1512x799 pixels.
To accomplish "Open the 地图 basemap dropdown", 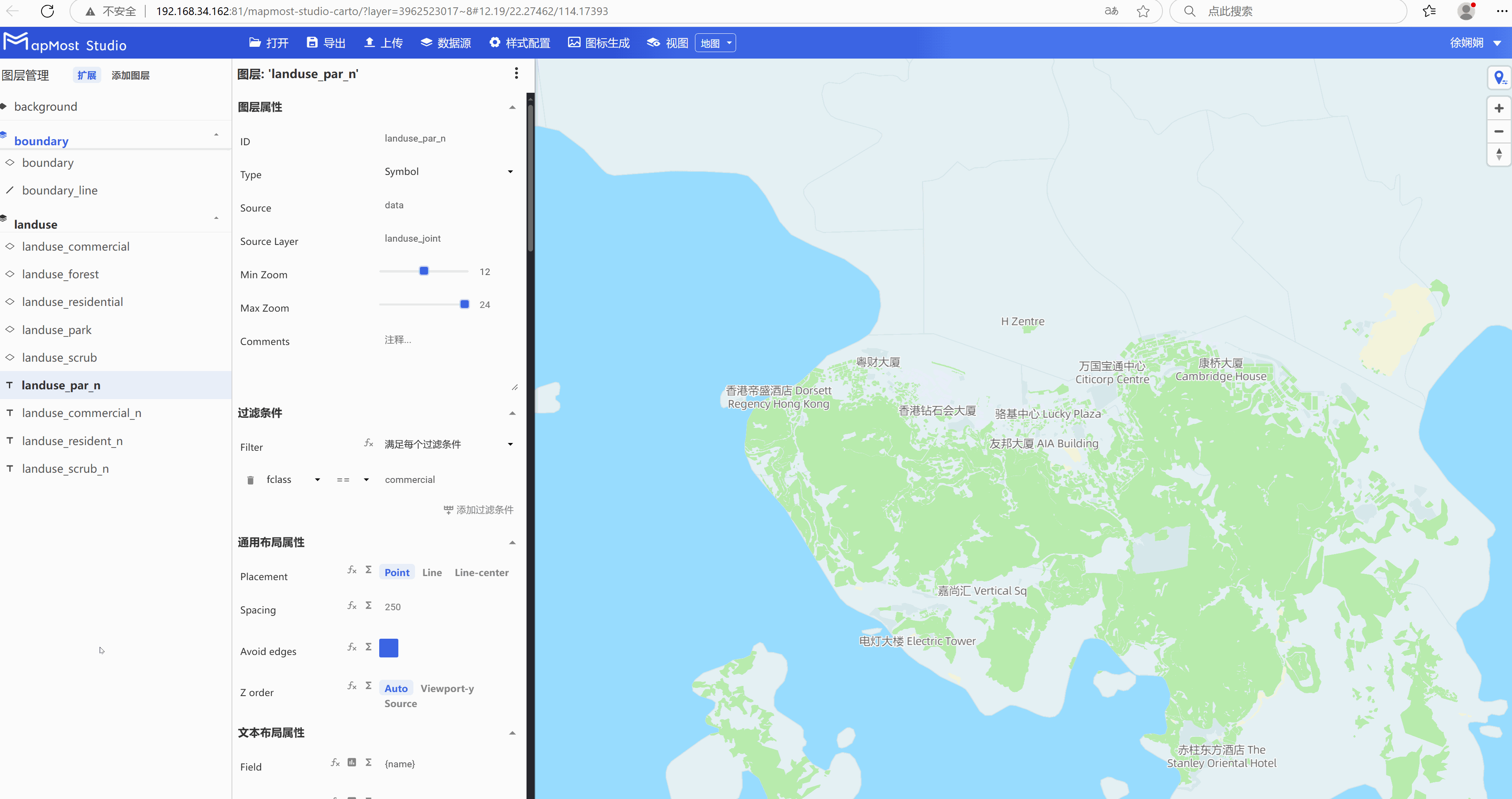I will tap(715, 42).
